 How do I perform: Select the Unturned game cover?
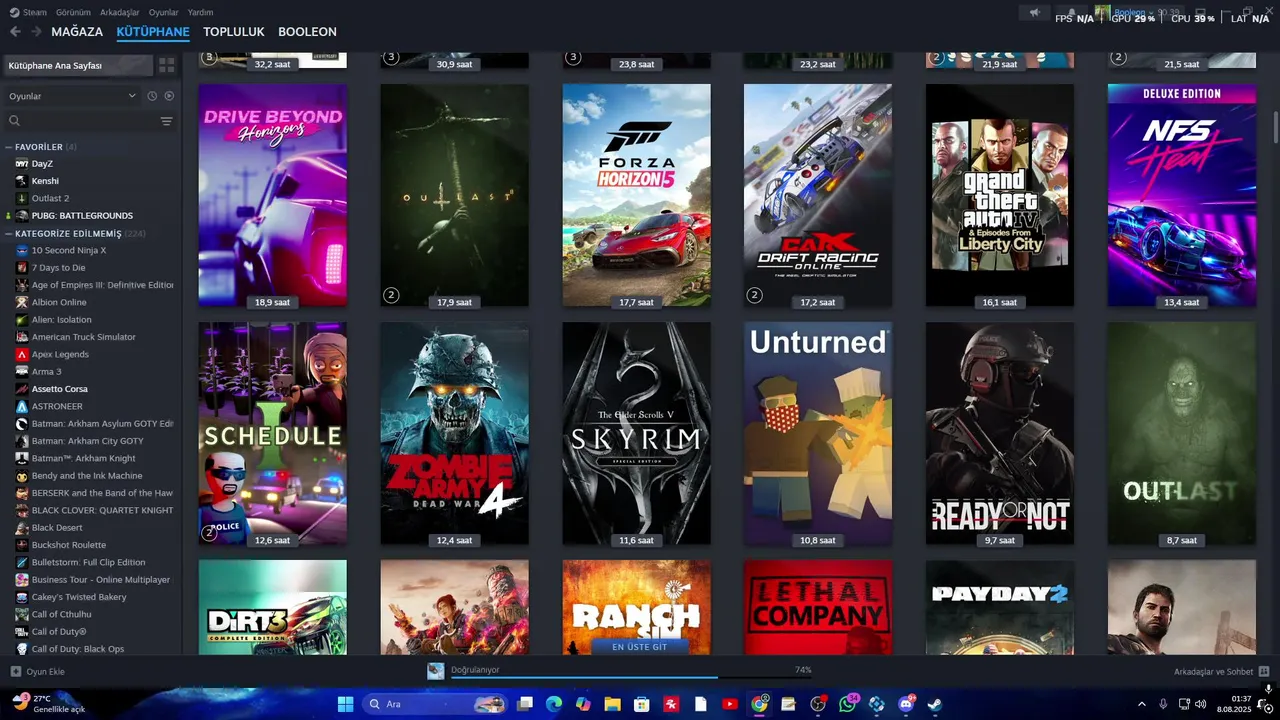(818, 433)
